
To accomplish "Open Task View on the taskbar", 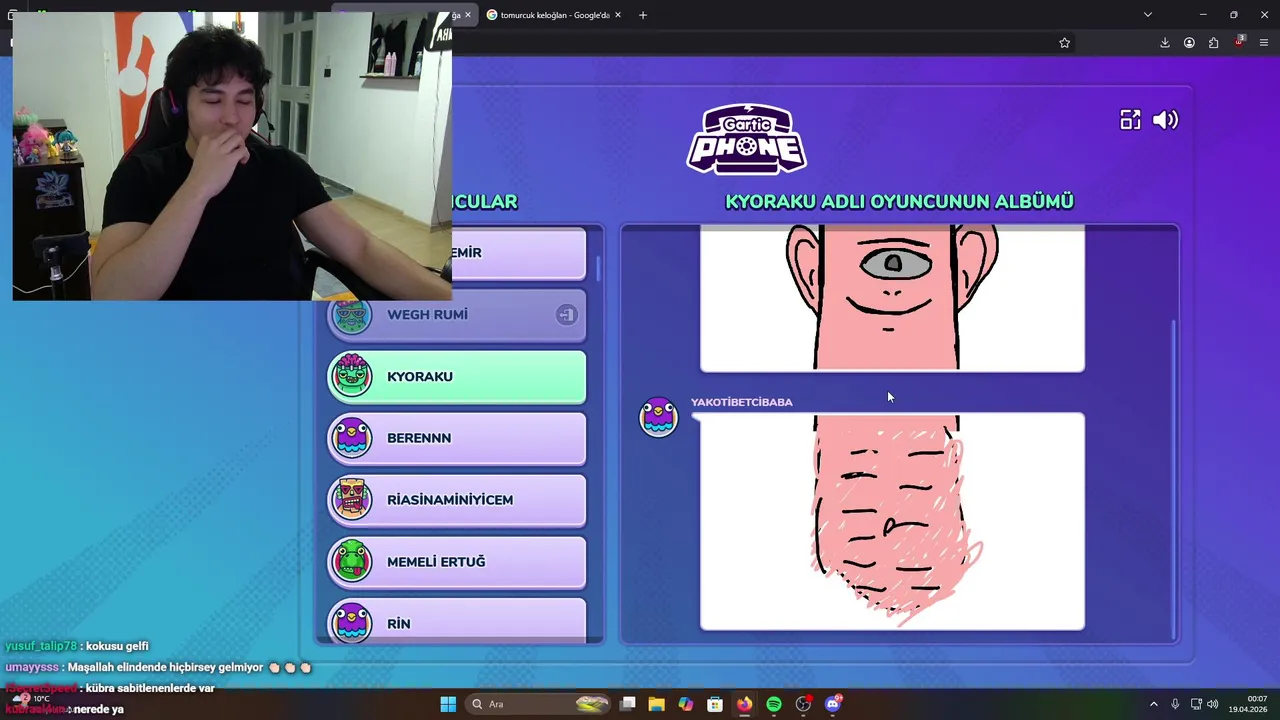I will (x=627, y=704).
